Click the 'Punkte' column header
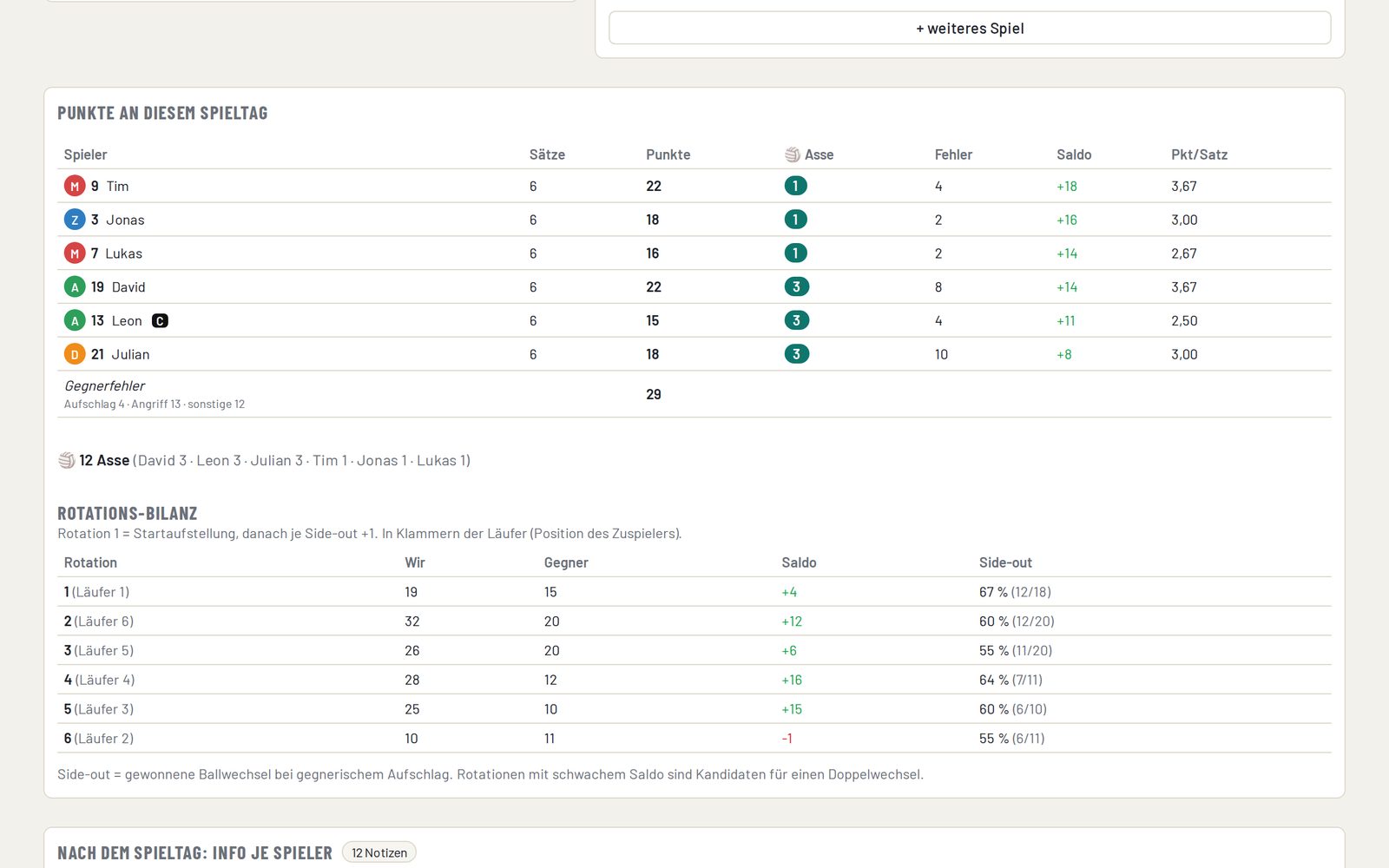 click(x=668, y=155)
